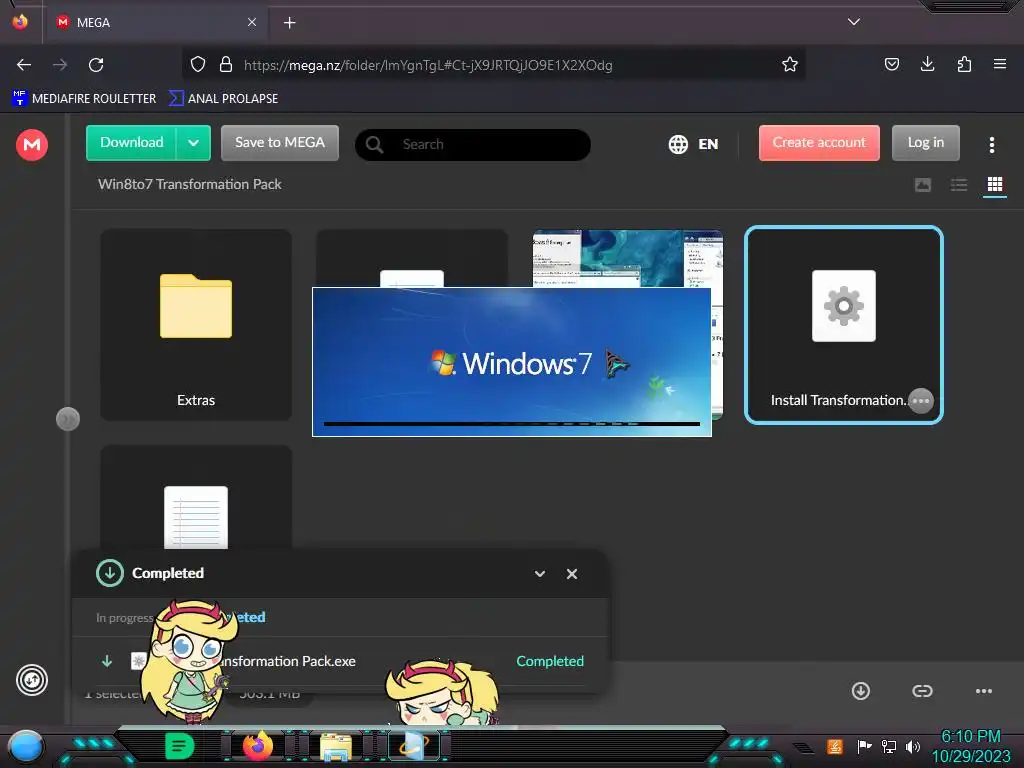Click the MEGA logo in sidebar
Image resolution: width=1024 pixels, height=768 pixels.
[31, 144]
